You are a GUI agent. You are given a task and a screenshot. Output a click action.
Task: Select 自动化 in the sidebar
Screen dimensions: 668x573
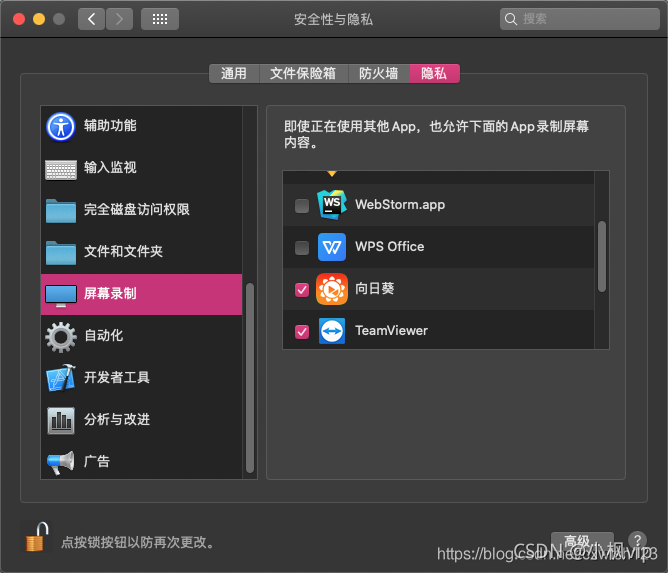coord(141,336)
